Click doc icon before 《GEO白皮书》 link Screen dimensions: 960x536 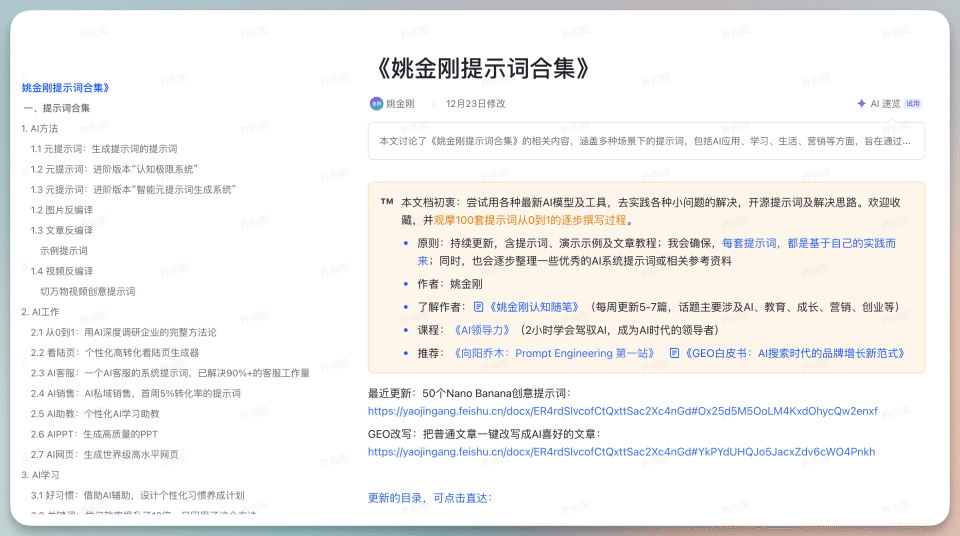674,353
